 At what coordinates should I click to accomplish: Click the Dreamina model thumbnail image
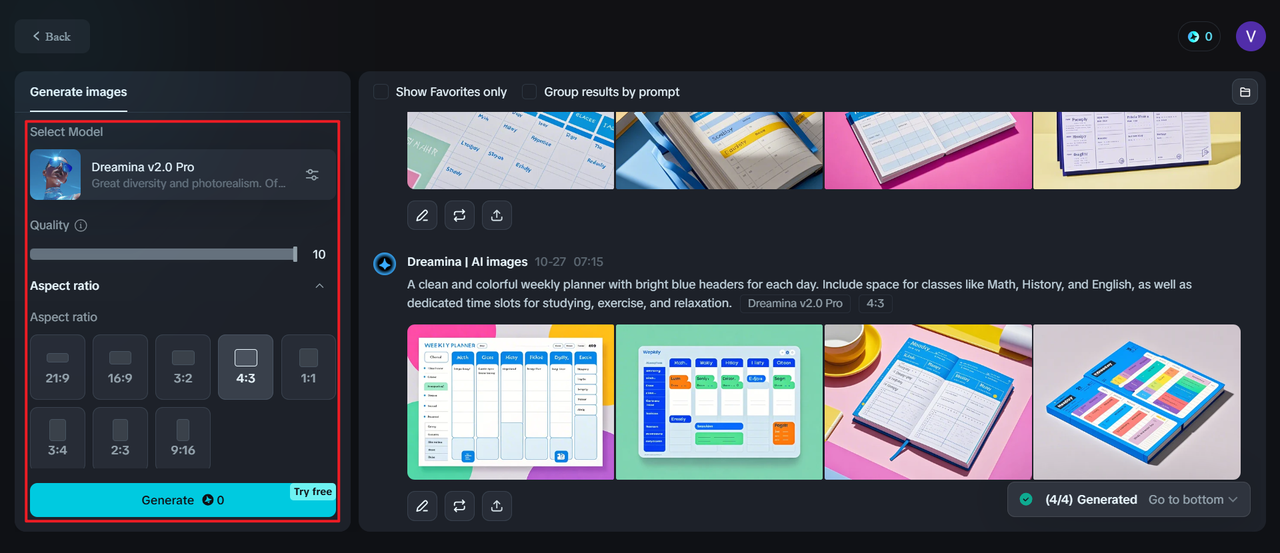tap(55, 175)
